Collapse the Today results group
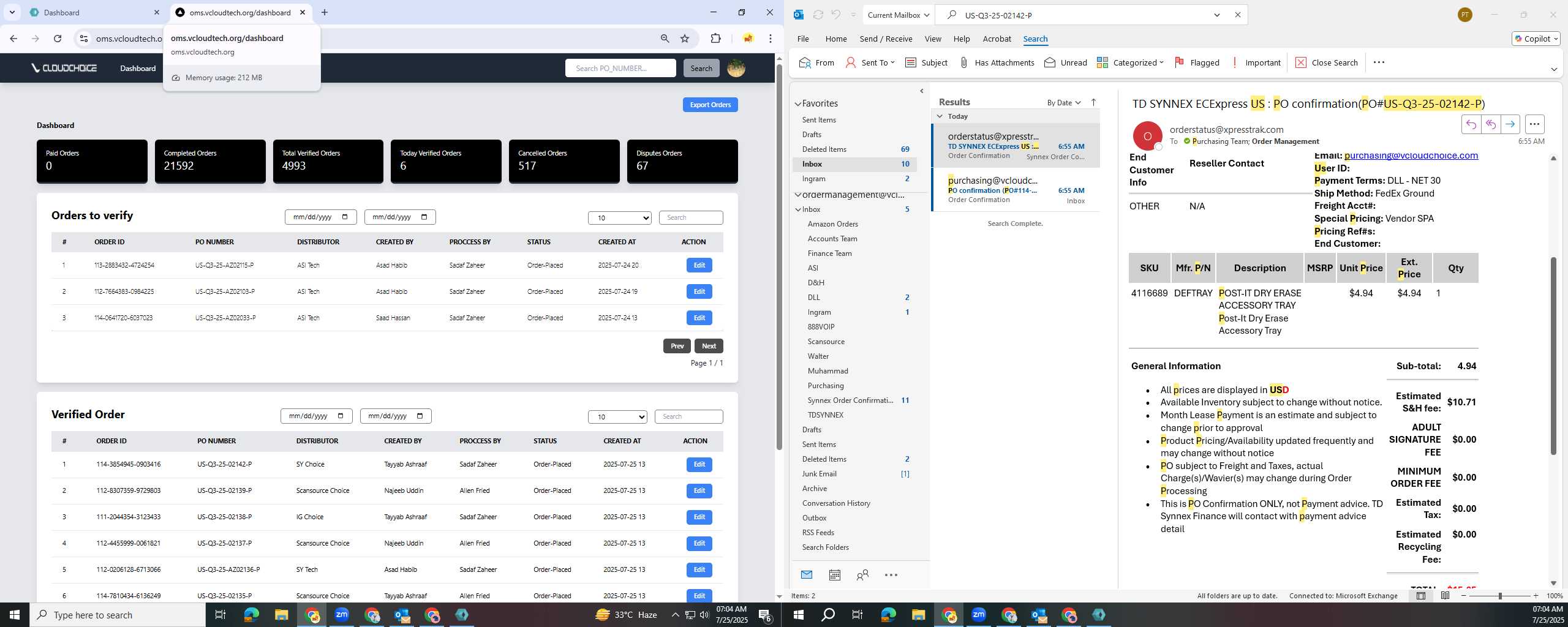Viewport: 1568px width, 627px height. point(940,116)
